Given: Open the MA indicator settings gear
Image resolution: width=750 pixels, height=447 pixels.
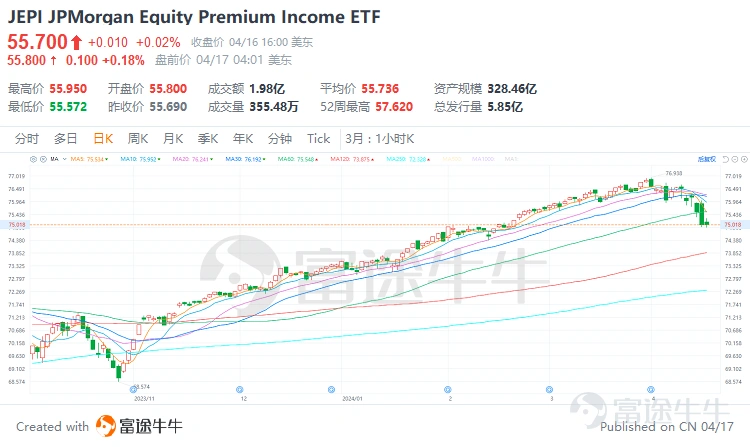Looking at the screenshot, I should click(x=33, y=159).
